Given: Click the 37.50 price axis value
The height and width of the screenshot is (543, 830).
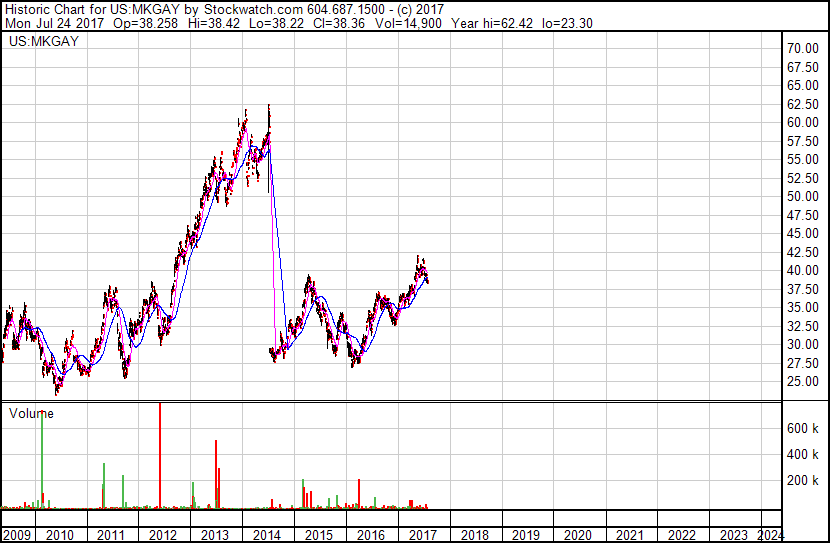Looking at the screenshot, I should pos(803,289).
